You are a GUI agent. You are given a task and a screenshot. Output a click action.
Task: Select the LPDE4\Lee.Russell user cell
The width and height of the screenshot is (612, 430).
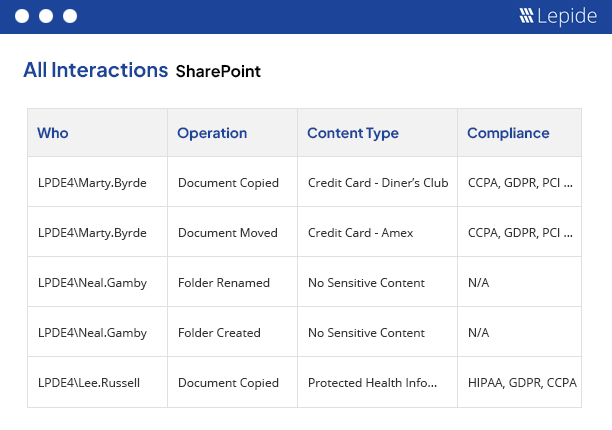(x=88, y=383)
